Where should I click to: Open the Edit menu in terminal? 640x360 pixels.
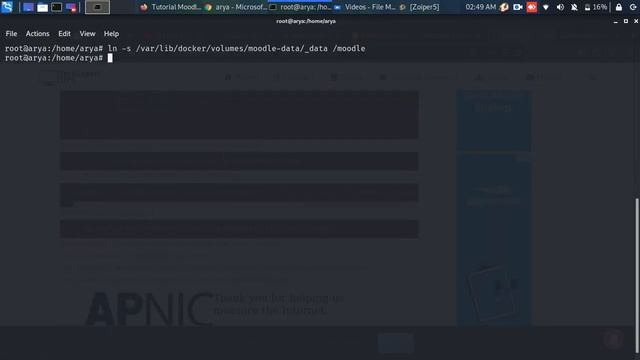tap(64, 33)
